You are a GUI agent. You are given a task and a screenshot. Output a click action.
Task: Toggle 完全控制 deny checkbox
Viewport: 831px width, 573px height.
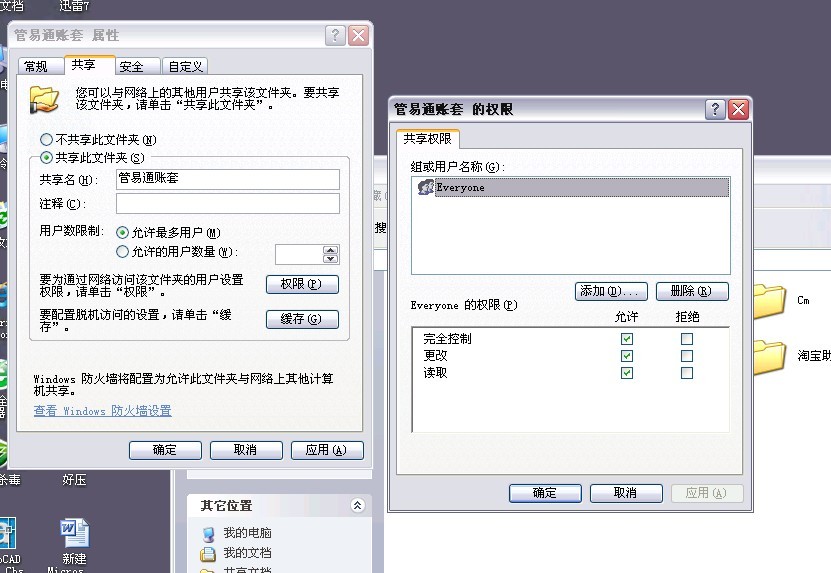click(x=687, y=339)
